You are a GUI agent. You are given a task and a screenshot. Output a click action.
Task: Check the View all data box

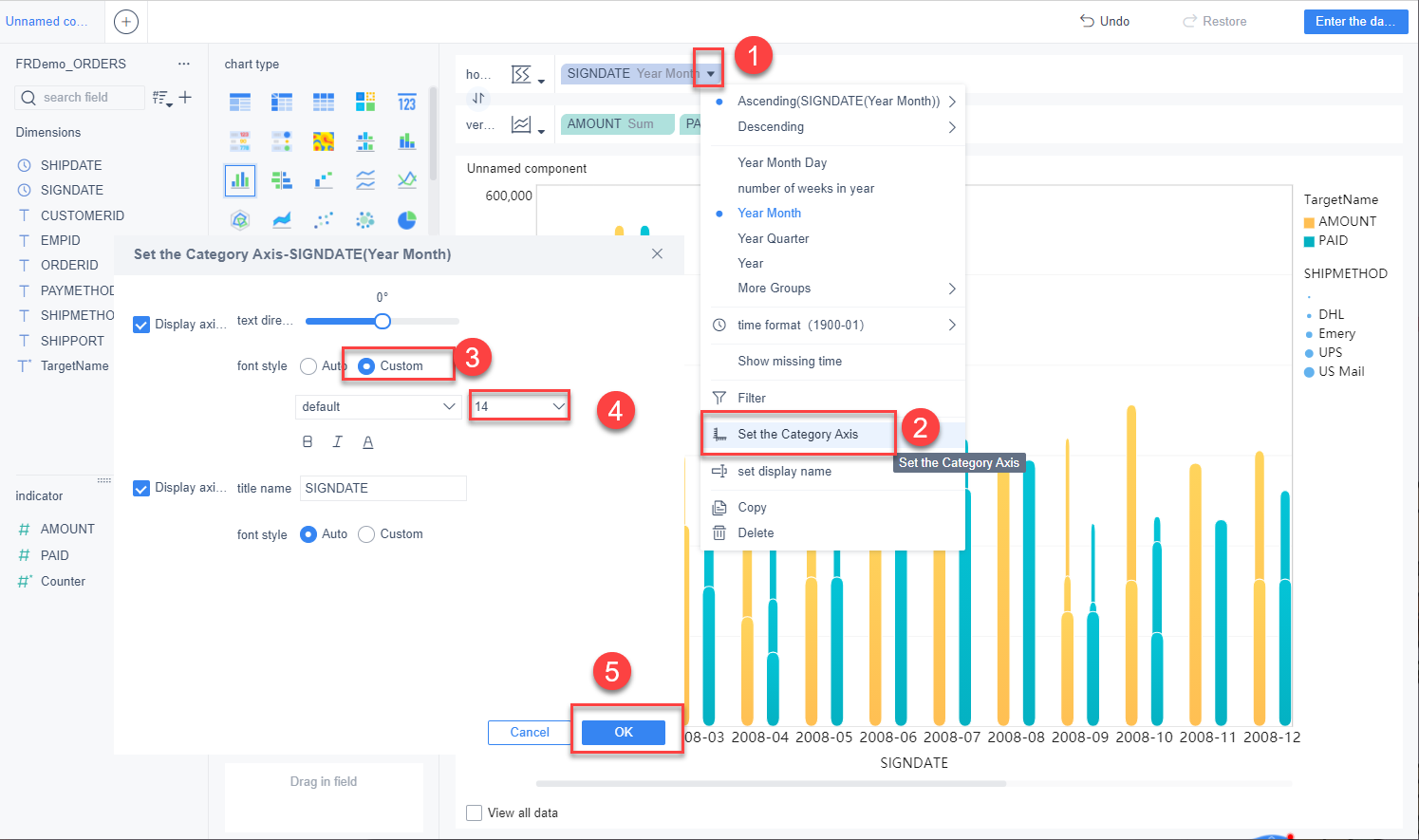click(475, 813)
